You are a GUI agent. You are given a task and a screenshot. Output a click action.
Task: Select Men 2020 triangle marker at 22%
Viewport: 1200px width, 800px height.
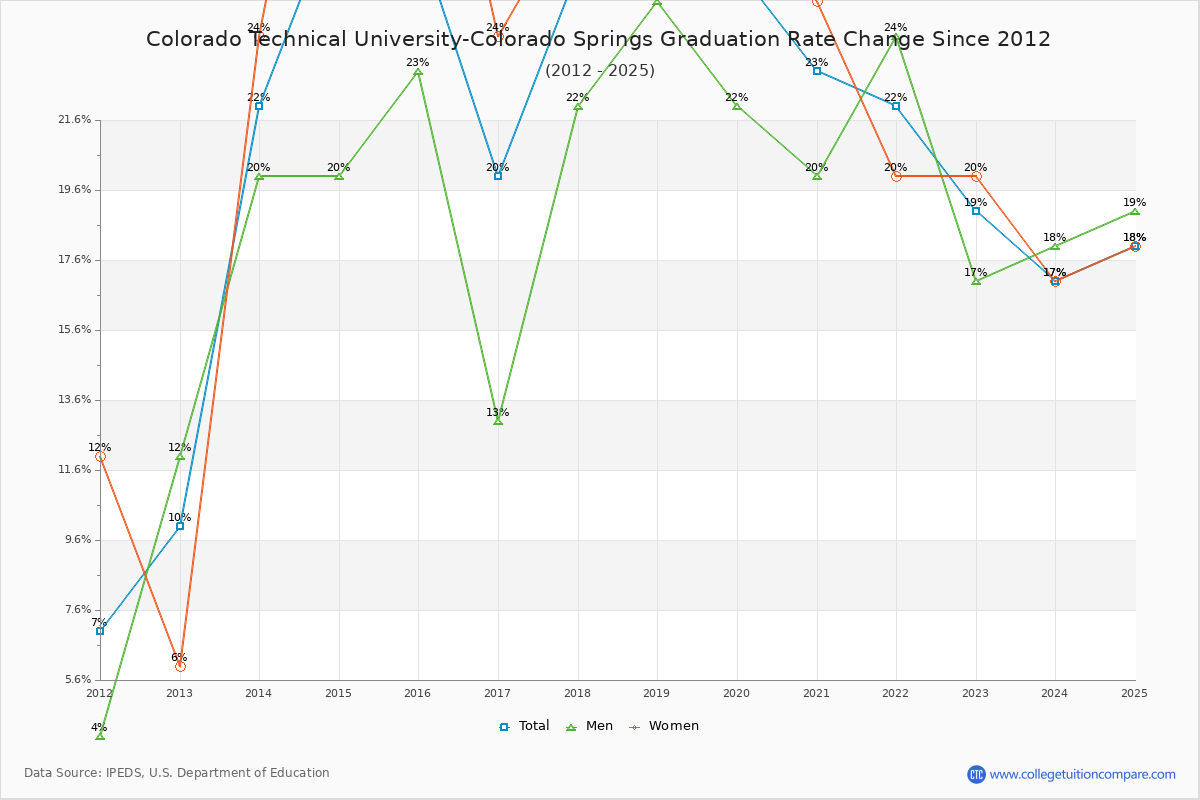pos(737,106)
